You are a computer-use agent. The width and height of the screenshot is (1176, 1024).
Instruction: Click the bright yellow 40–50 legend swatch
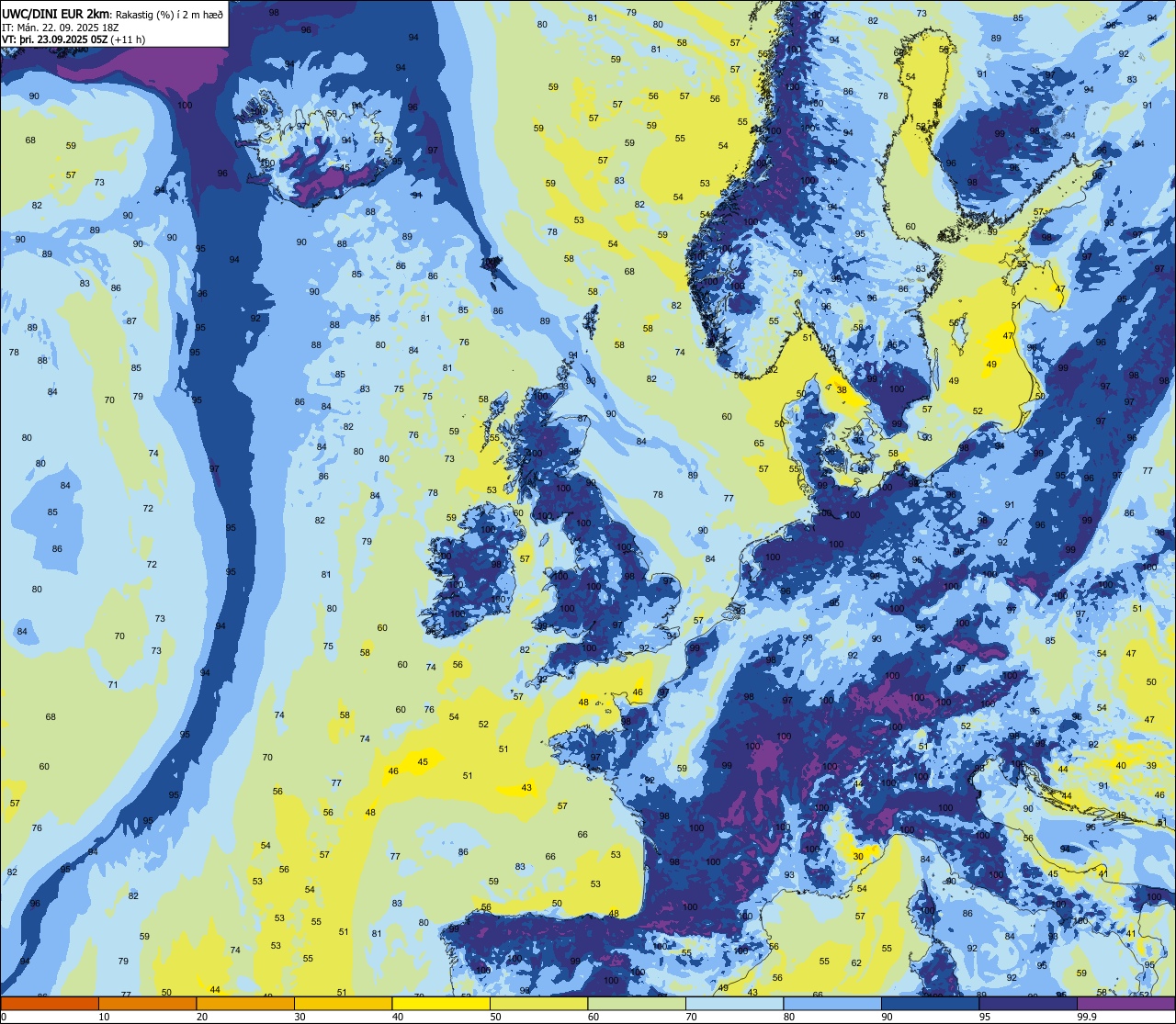click(x=441, y=1004)
